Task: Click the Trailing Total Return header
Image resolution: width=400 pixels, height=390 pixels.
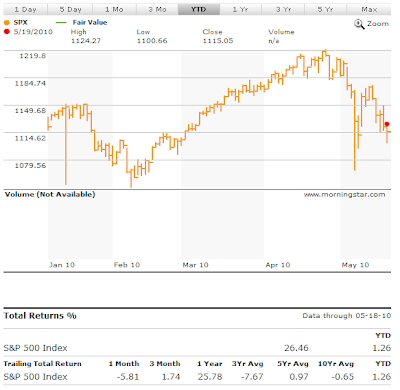Action: point(42,364)
